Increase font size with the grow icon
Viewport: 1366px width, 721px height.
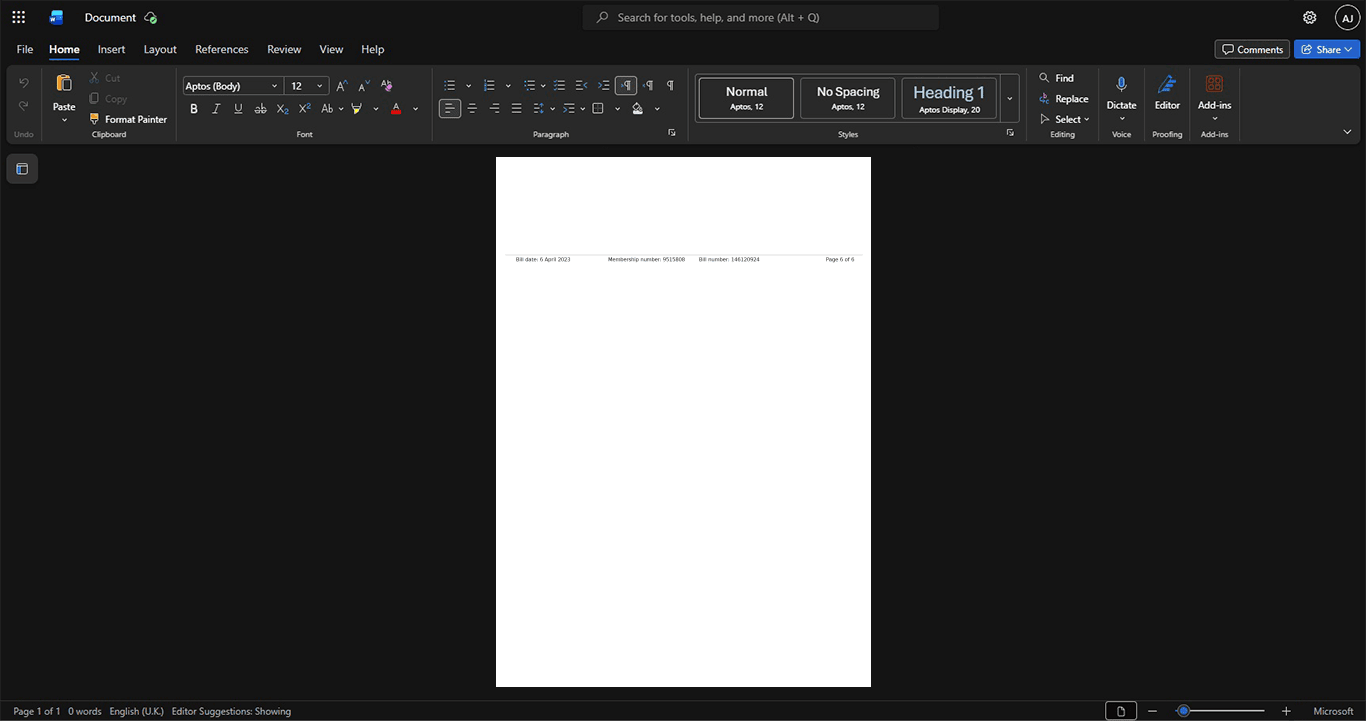(x=342, y=86)
